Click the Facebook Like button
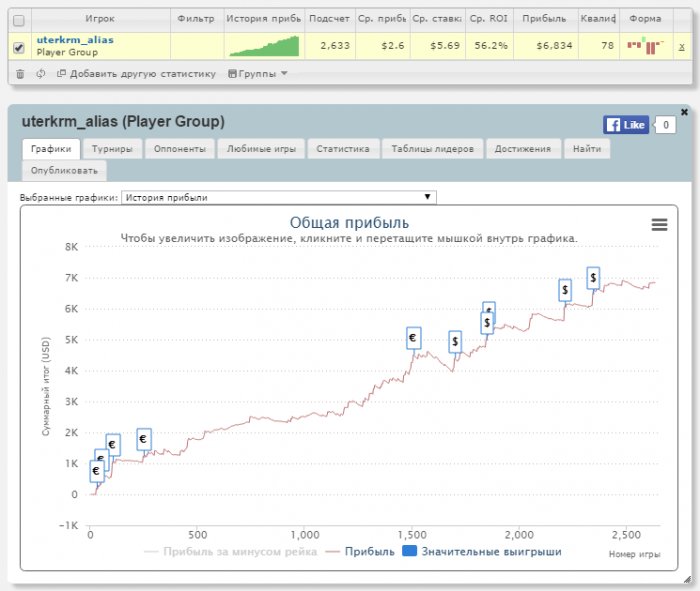Screen dimensions: 700x591 [x=626, y=125]
